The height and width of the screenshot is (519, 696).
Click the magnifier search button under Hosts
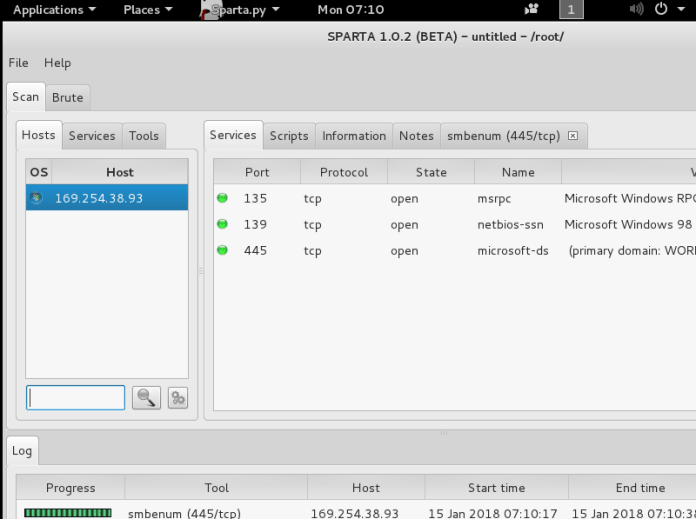146,398
